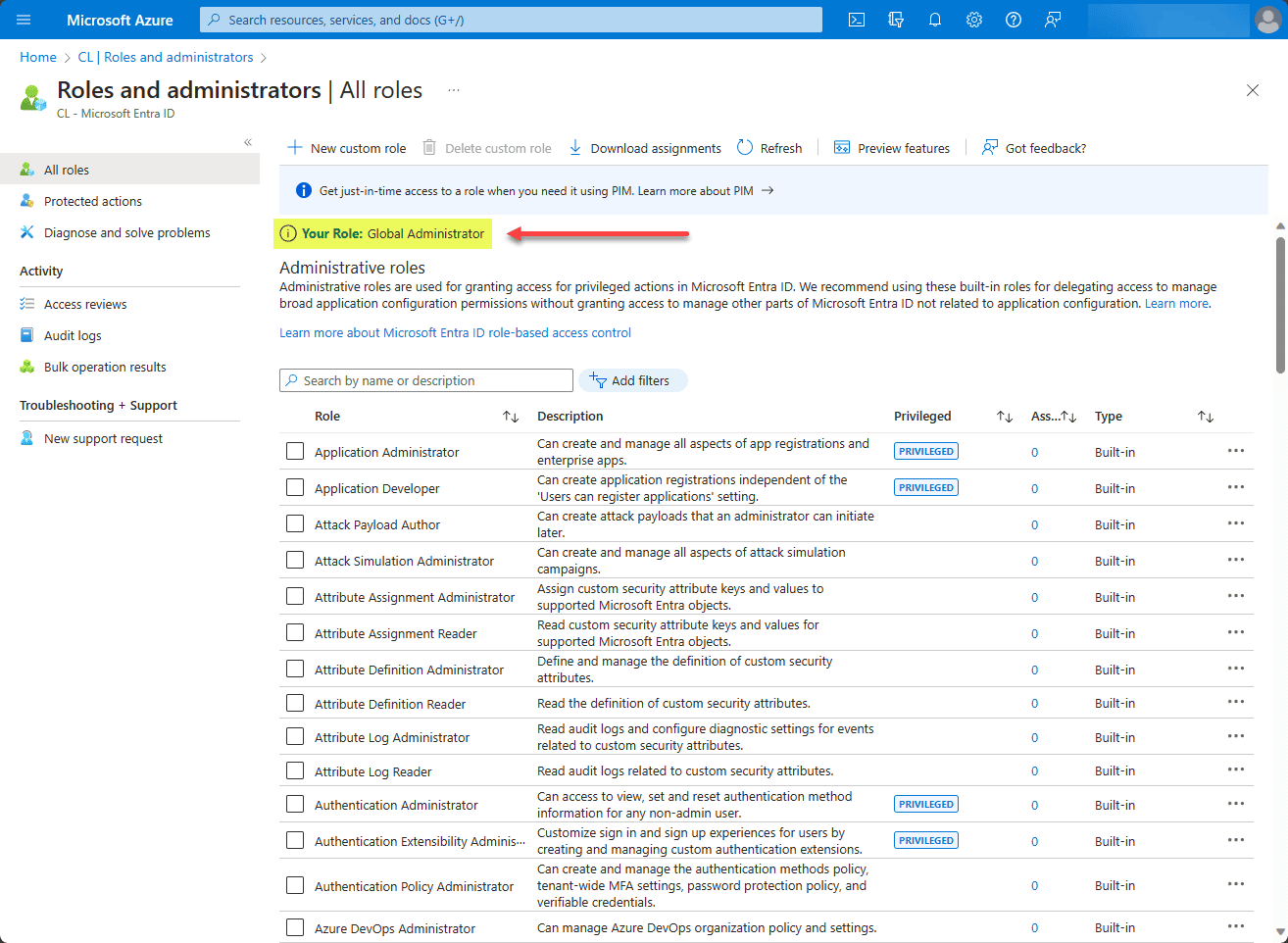Open ellipsis menu for Attribute Log Administrator

(1236, 736)
